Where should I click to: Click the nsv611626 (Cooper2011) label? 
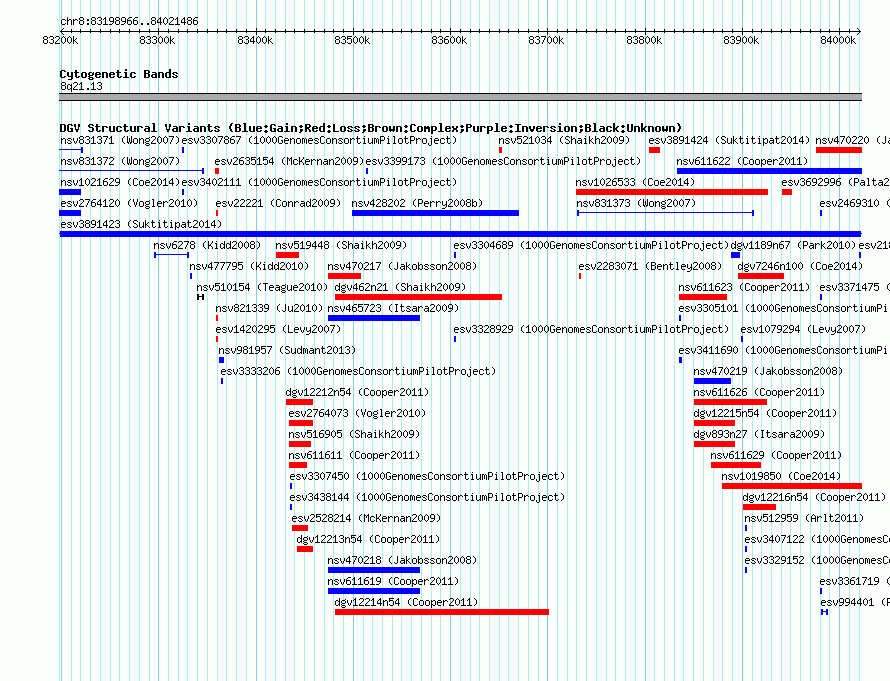click(759, 392)
